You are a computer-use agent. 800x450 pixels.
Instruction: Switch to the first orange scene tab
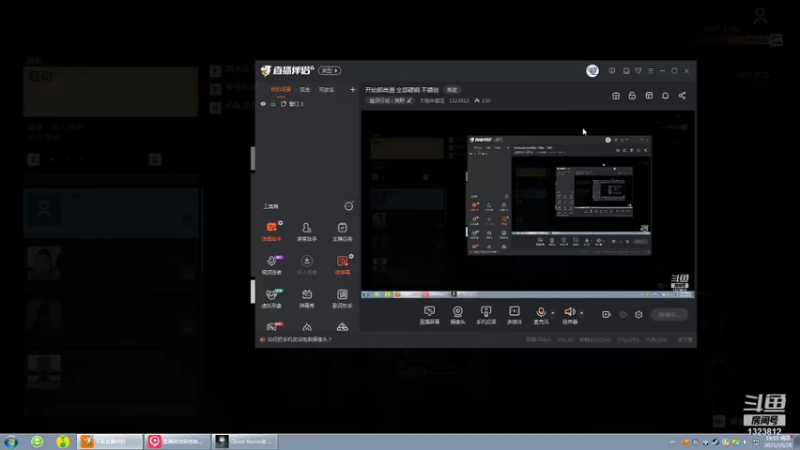(x=280, y=90)
